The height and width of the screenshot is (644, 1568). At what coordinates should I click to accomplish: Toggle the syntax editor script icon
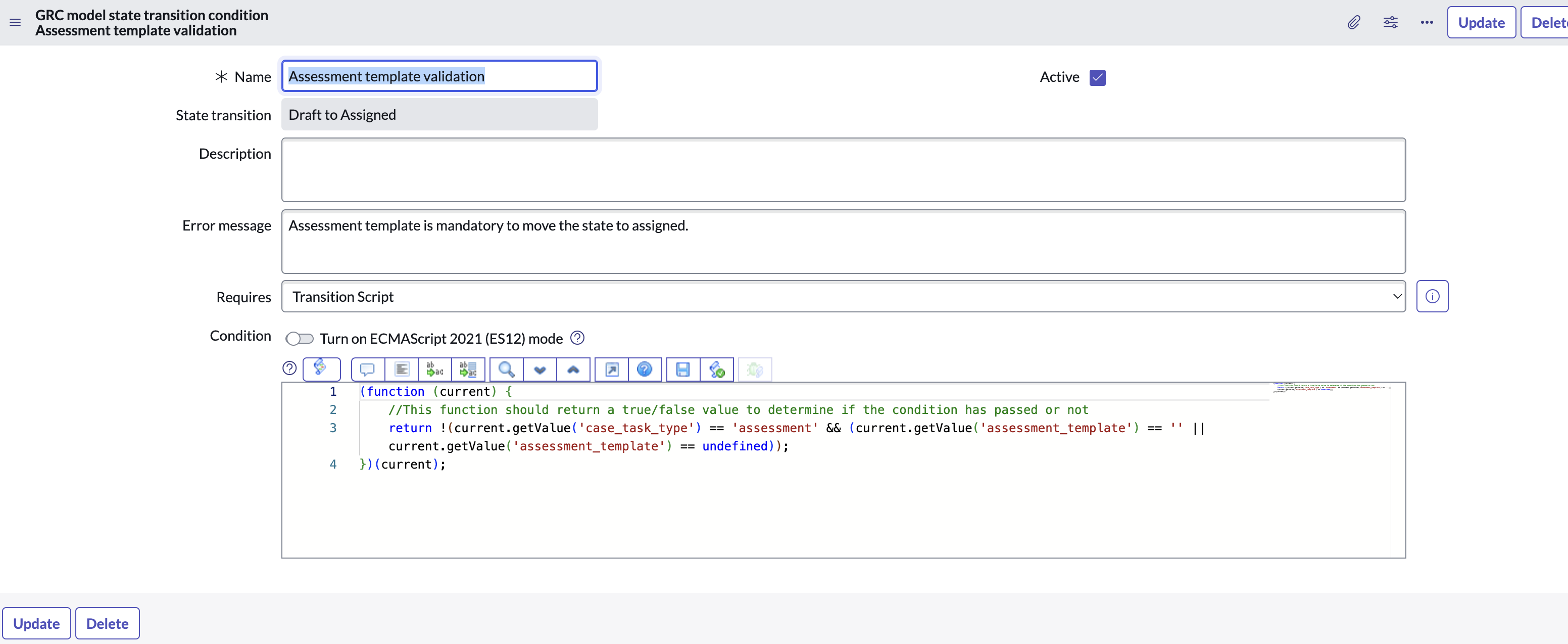321,369
